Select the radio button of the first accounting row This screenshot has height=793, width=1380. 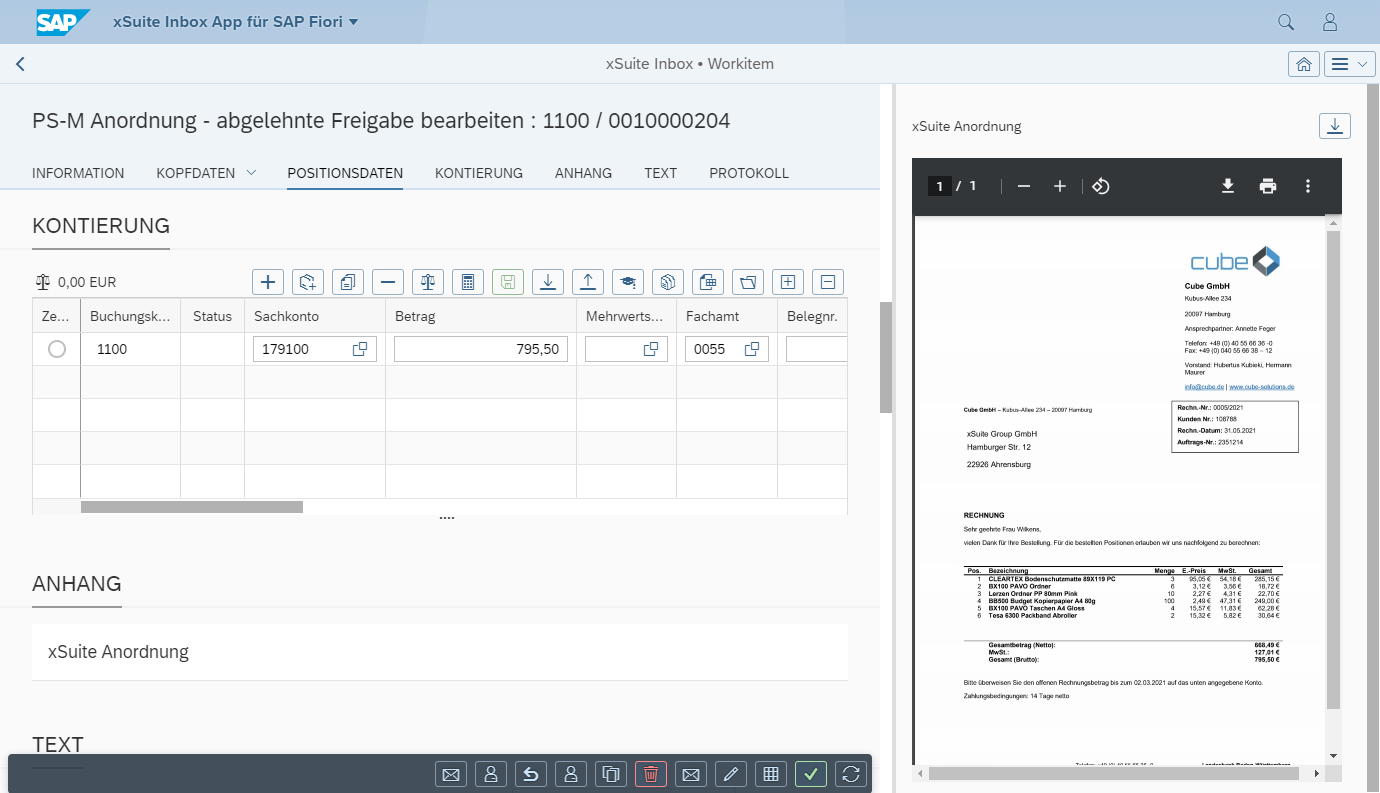(x=56, y=349)
